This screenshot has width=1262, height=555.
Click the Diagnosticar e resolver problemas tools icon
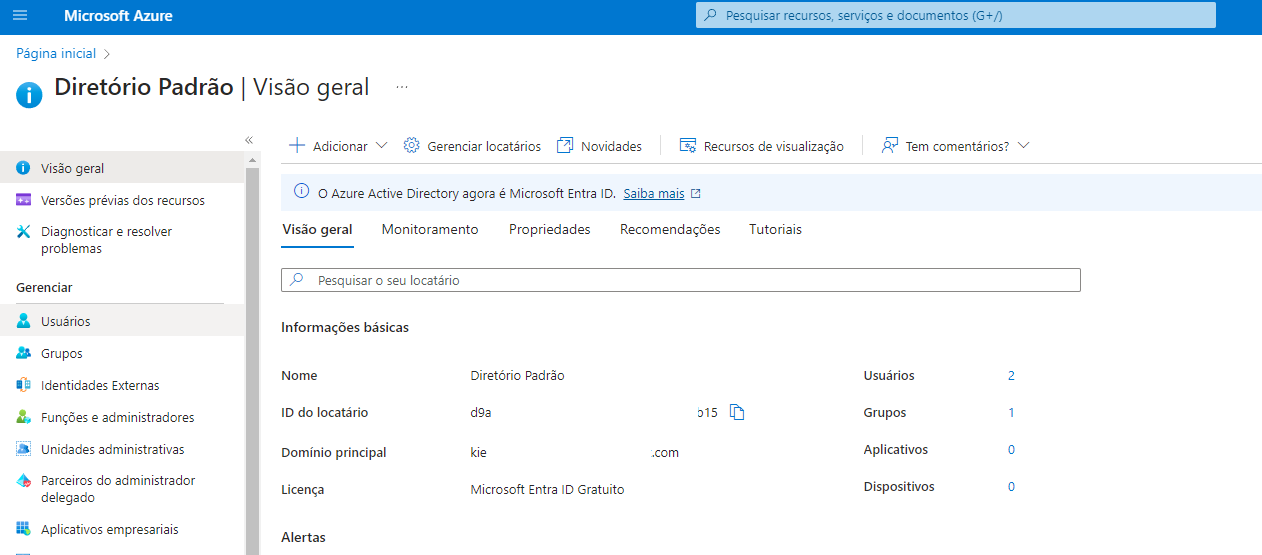23,232
